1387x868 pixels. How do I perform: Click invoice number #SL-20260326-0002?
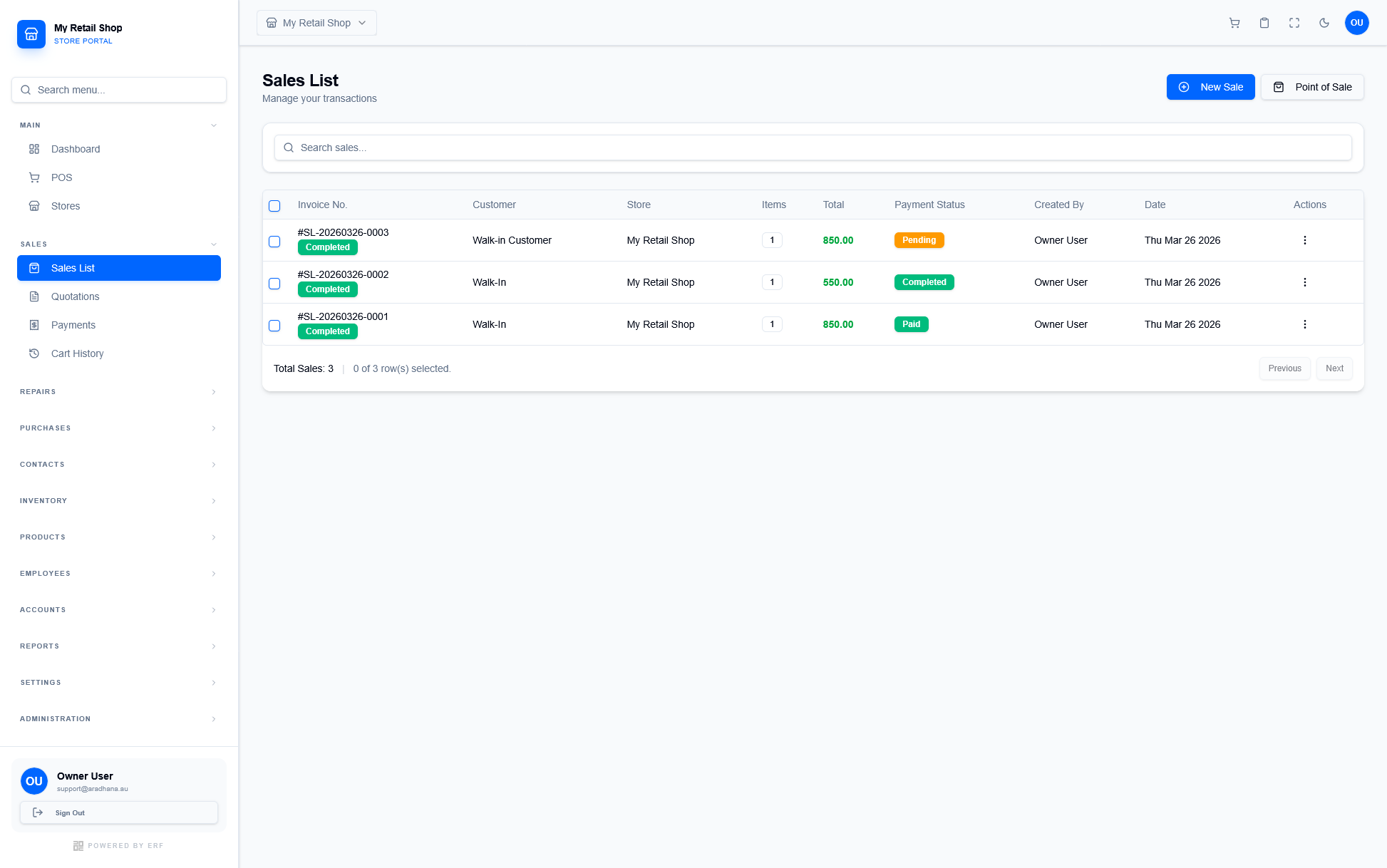tap(343, 274)
